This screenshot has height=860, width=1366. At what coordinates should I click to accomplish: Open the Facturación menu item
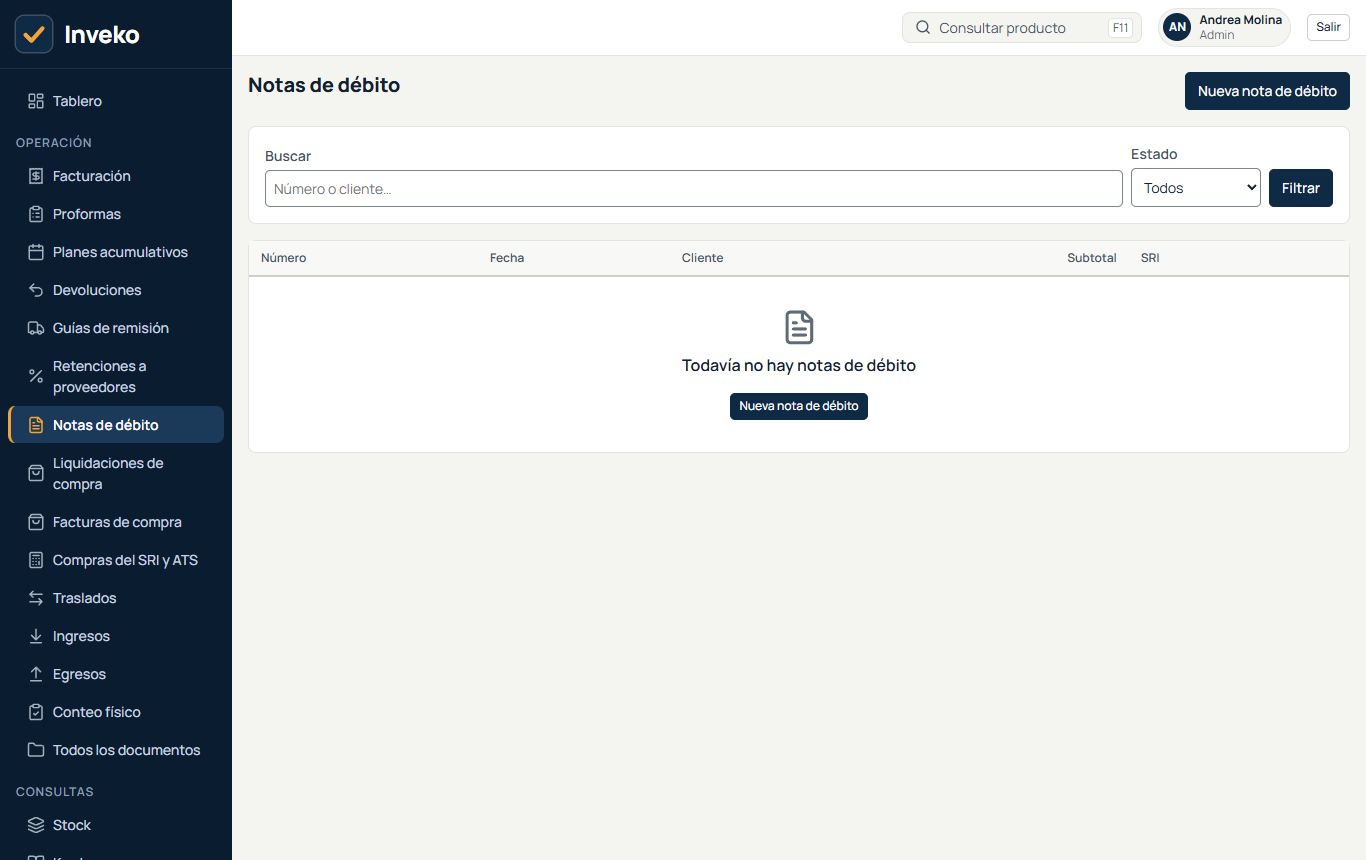pyautogui.click(x=116, y=176)
